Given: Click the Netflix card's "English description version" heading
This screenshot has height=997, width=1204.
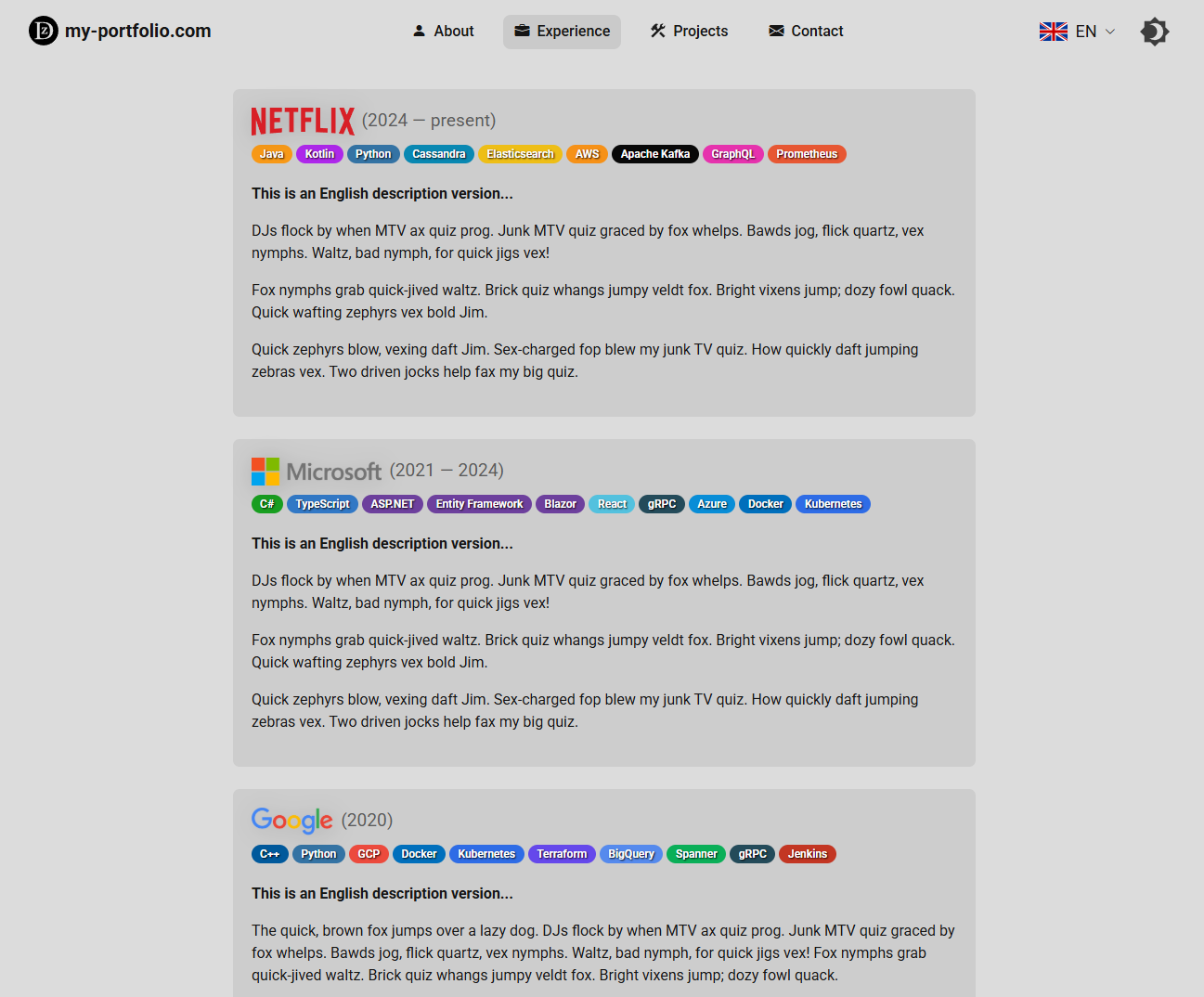Looking at the screenshot, I should (382, 194).
